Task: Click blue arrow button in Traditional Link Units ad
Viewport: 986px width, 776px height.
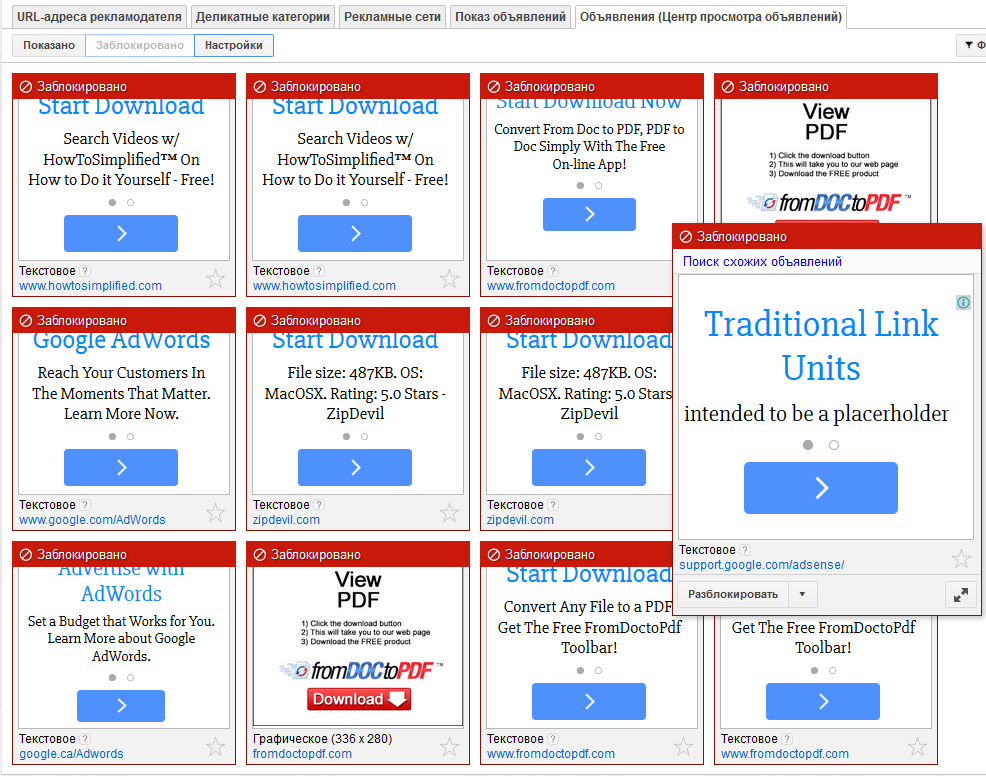Action: 821,488
